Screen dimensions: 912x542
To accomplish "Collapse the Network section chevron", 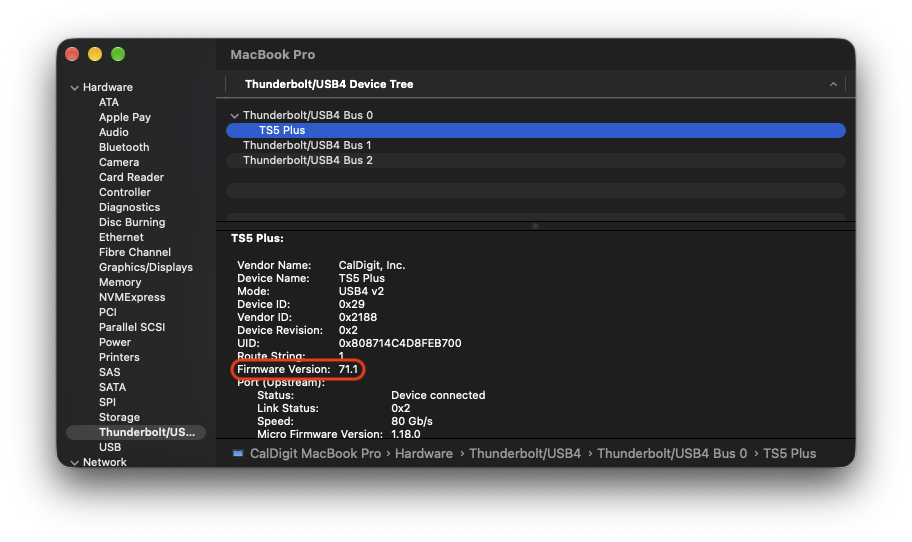I will [74, 463].
